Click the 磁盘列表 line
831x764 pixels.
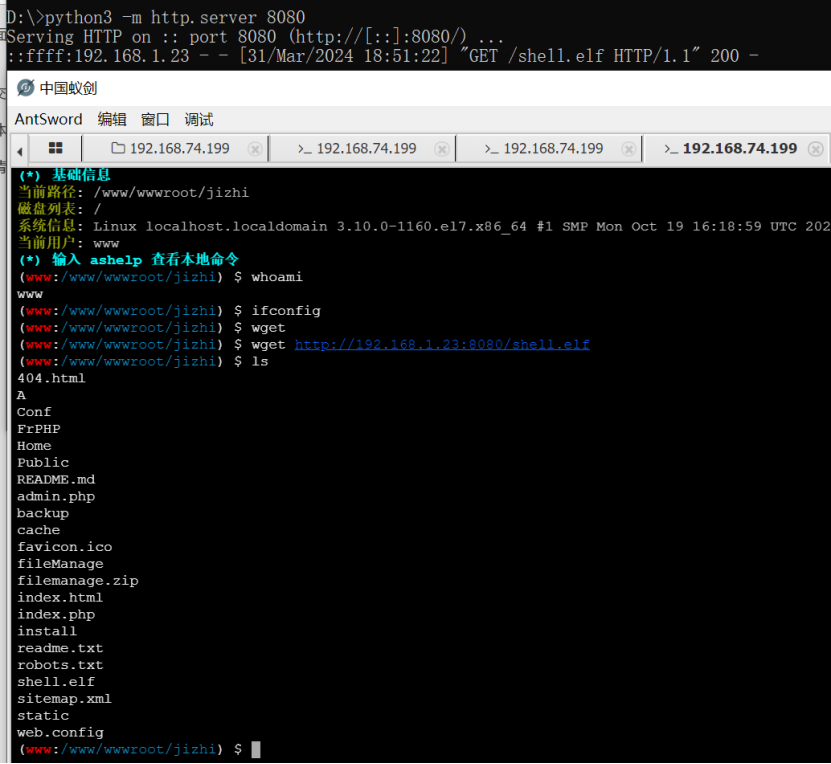tap(59, 209)
